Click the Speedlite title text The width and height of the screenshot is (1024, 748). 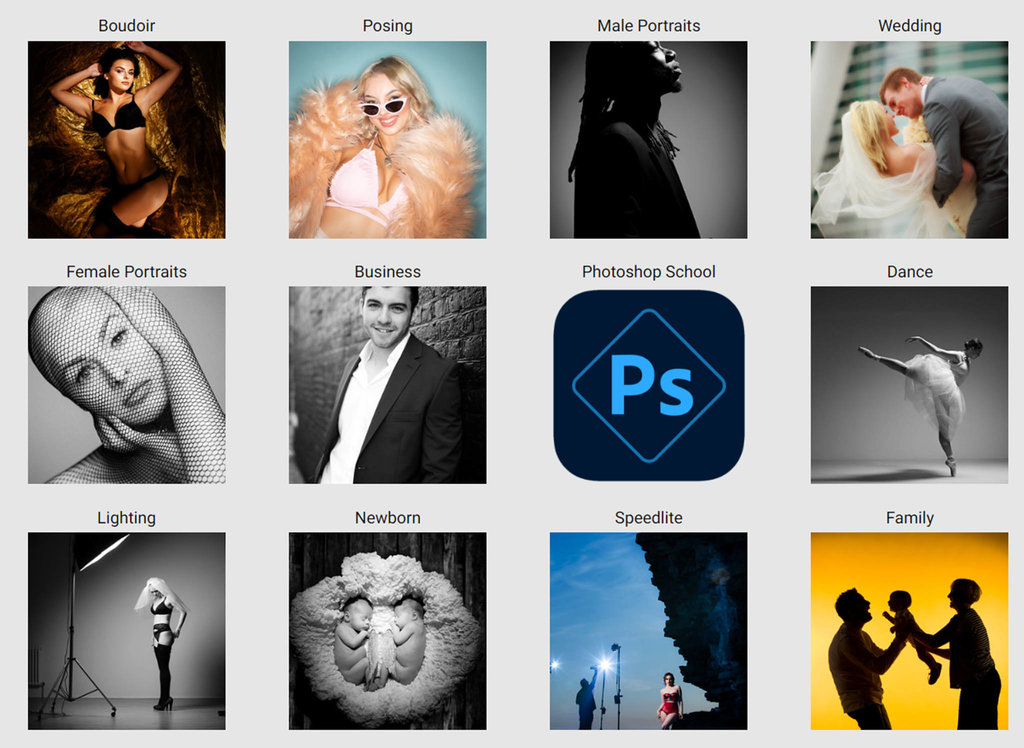coord(648,518)
